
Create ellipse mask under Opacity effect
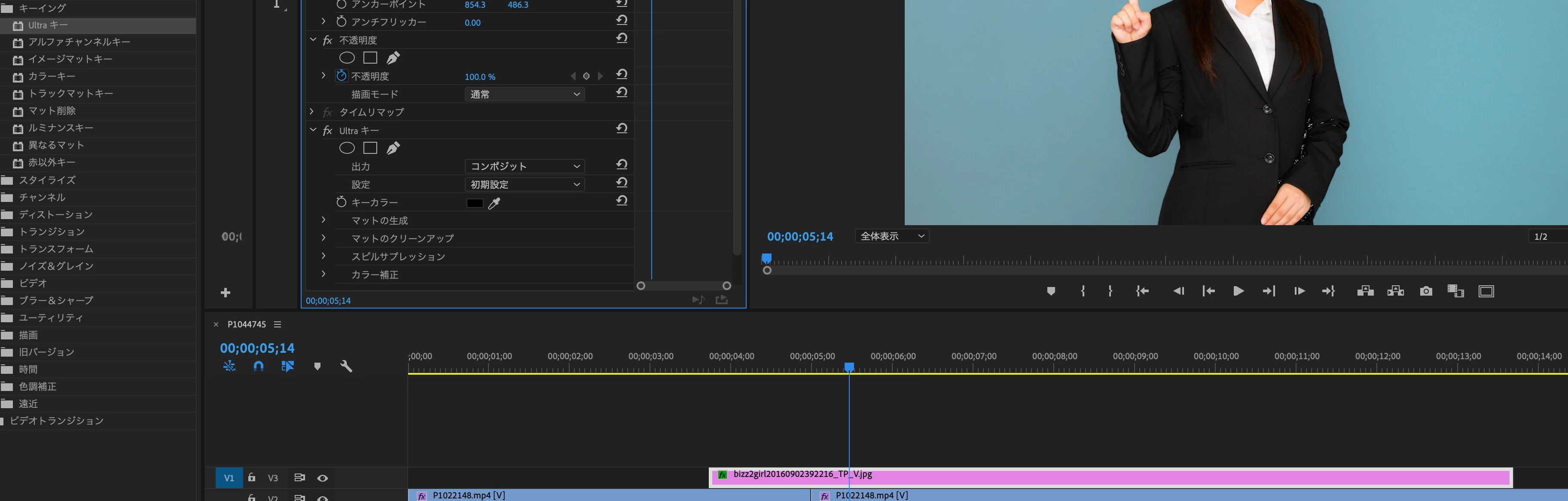click(x=347, y=58)
